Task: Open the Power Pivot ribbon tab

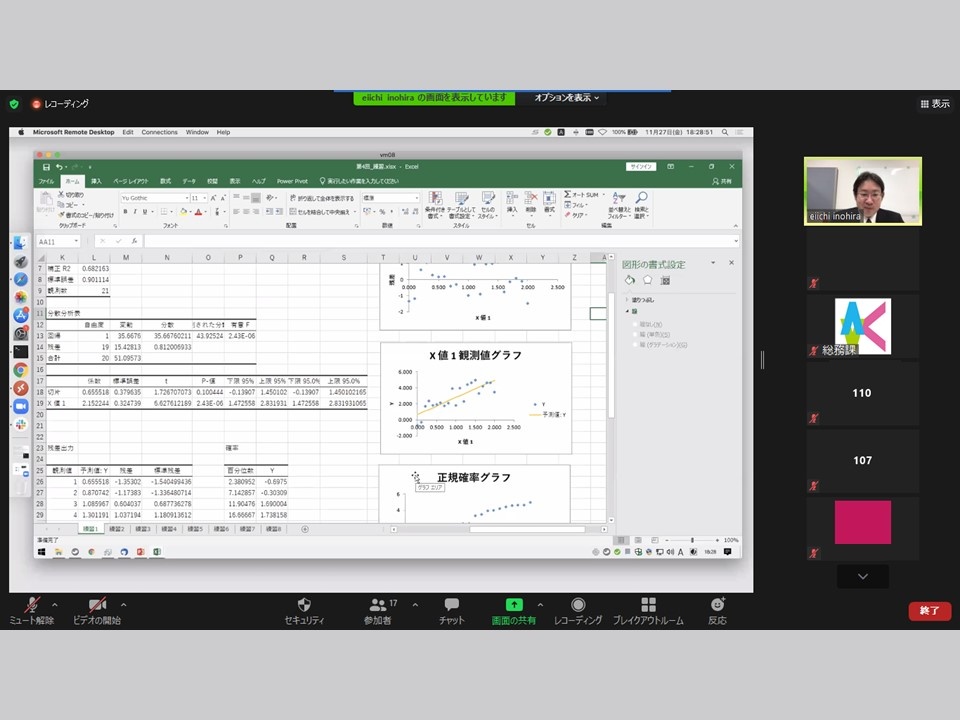Action: [x=292, y=181]
